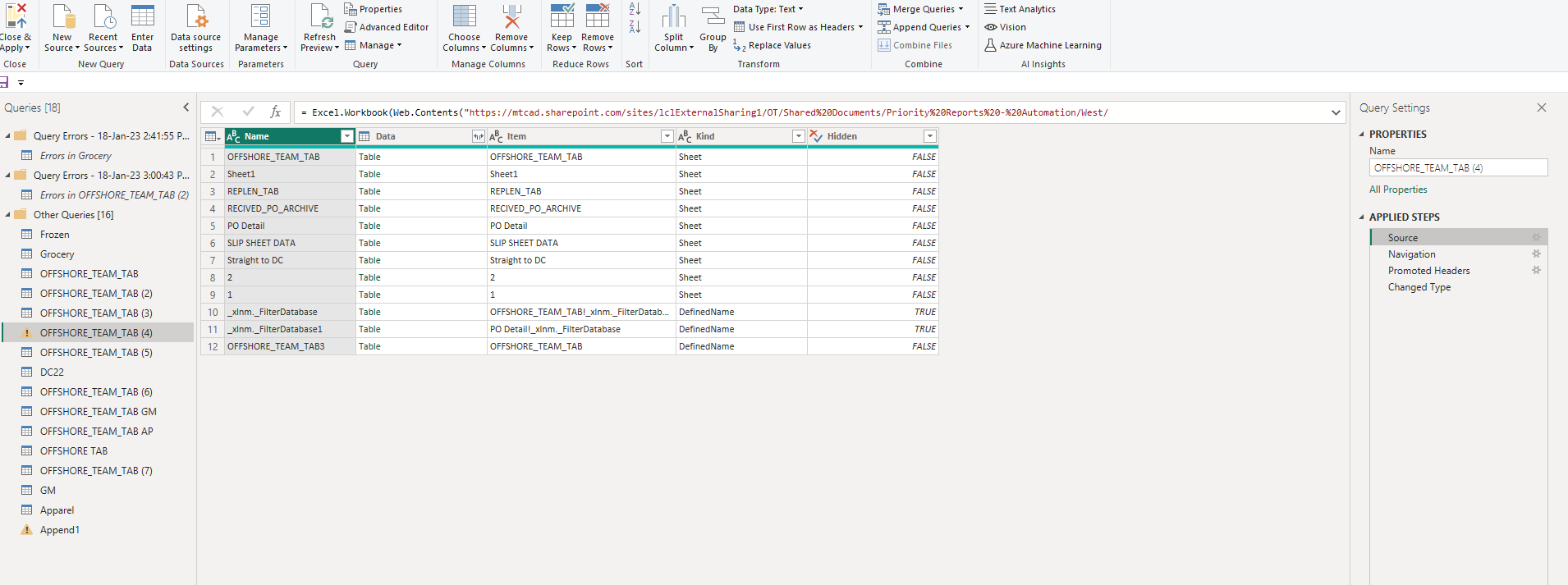This screenshot has width=1568, height=585.
Task: Select the Promoted Headers step
Action: [x=1429, y=271]
